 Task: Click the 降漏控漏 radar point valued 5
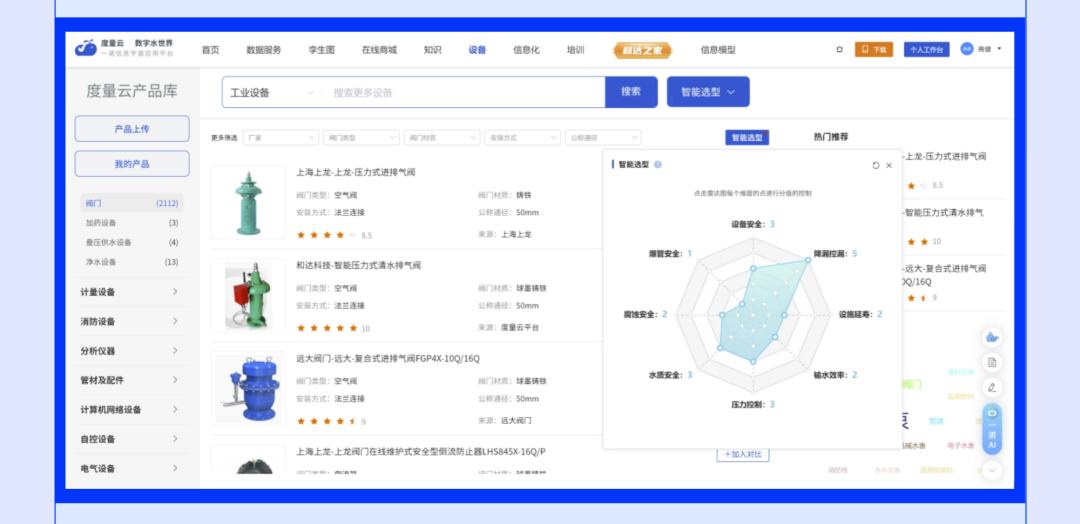(x=806, y=262)
